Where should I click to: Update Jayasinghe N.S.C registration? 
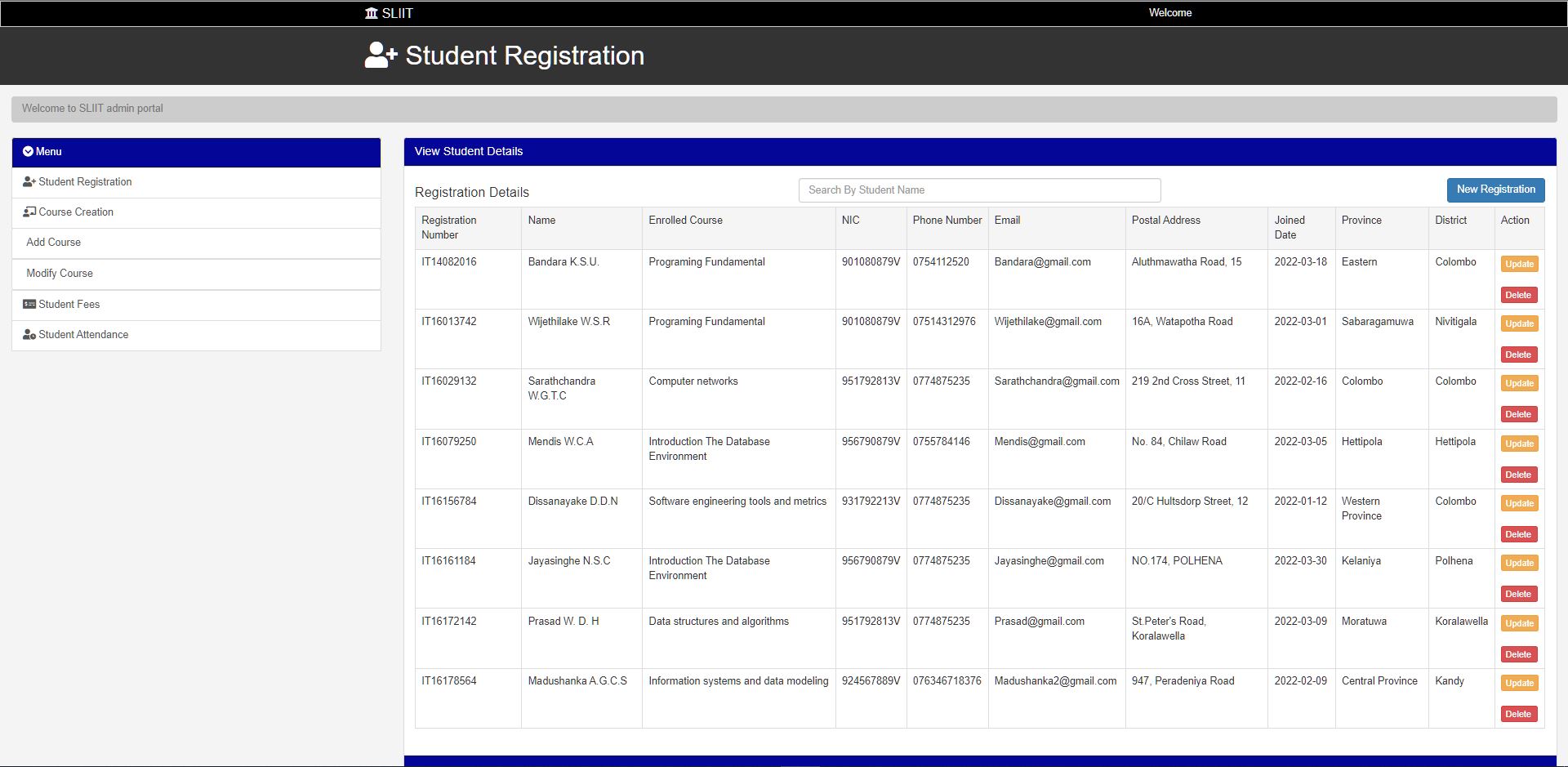tap(1519, 563)
